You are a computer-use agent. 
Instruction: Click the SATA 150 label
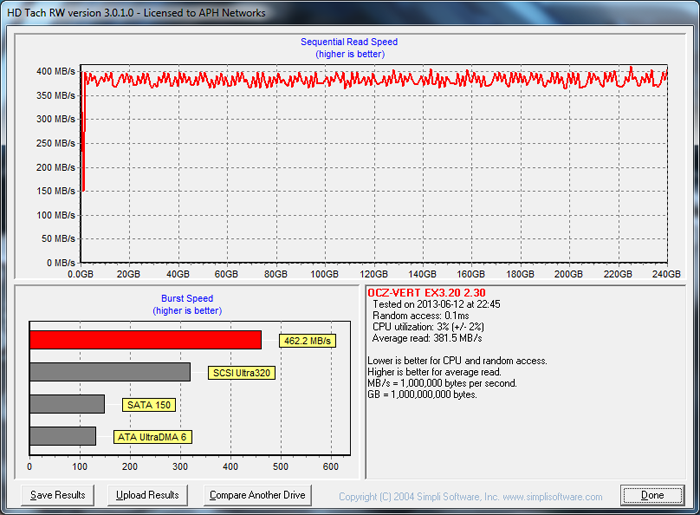pyautogui.click(x=149, y=405)
